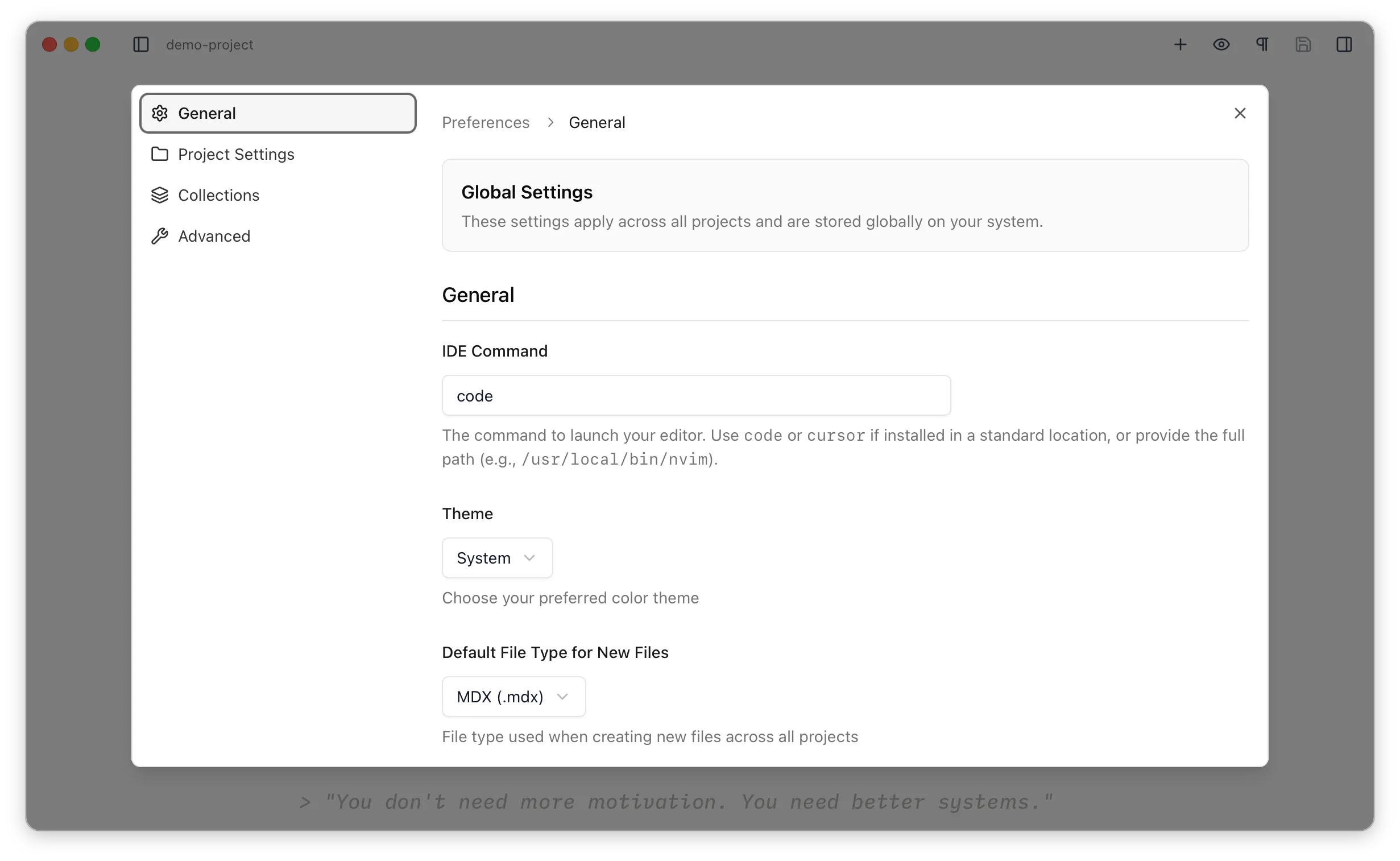Toggle the eye preview icon
The image size is (1400, 861).
point(1221,44)
